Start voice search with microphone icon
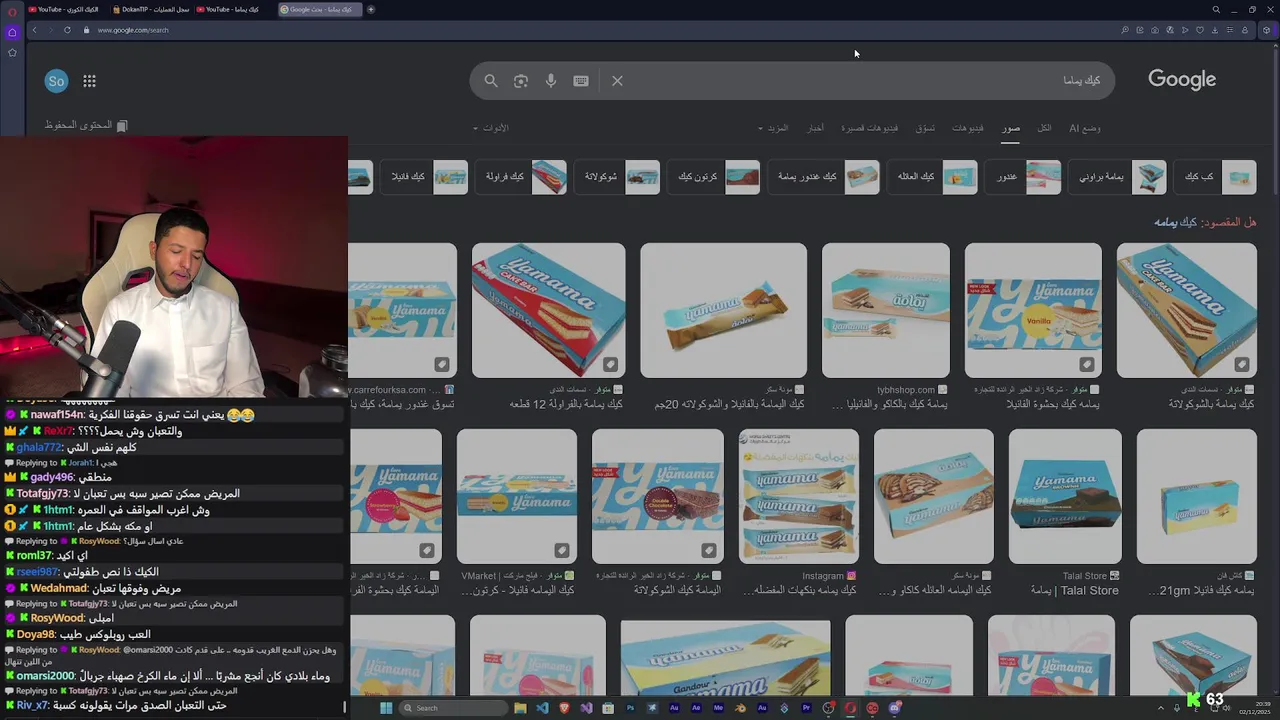The height and width of the screenshot is (720, 1280). 551,81
